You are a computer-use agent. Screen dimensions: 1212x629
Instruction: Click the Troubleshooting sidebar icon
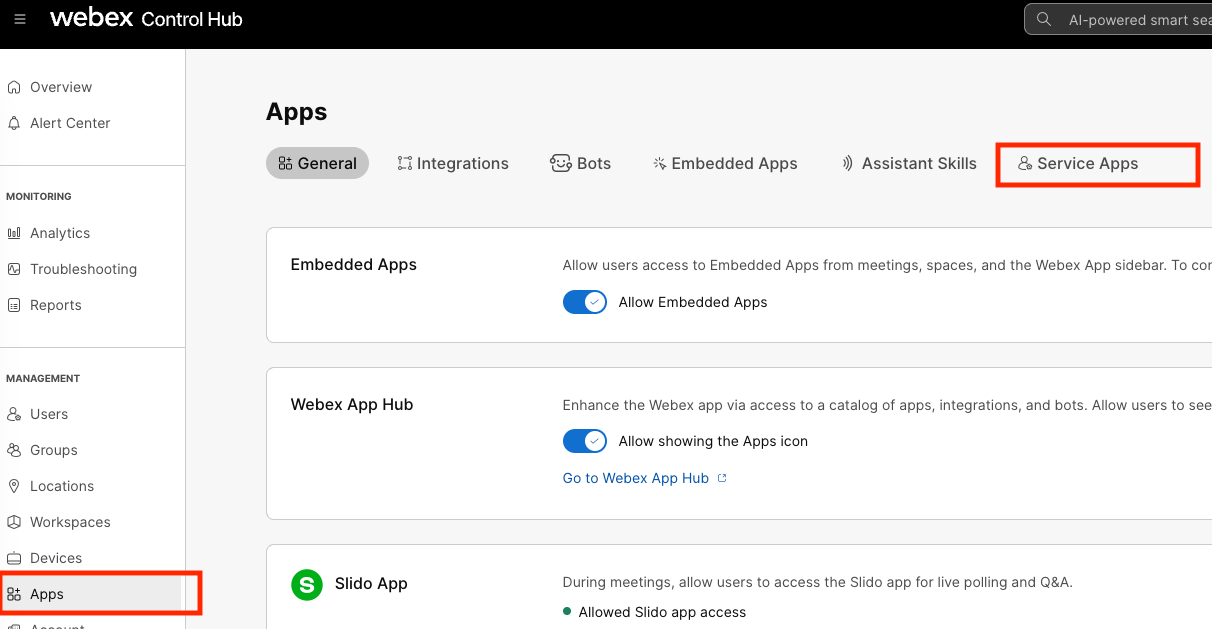point(14,269)
